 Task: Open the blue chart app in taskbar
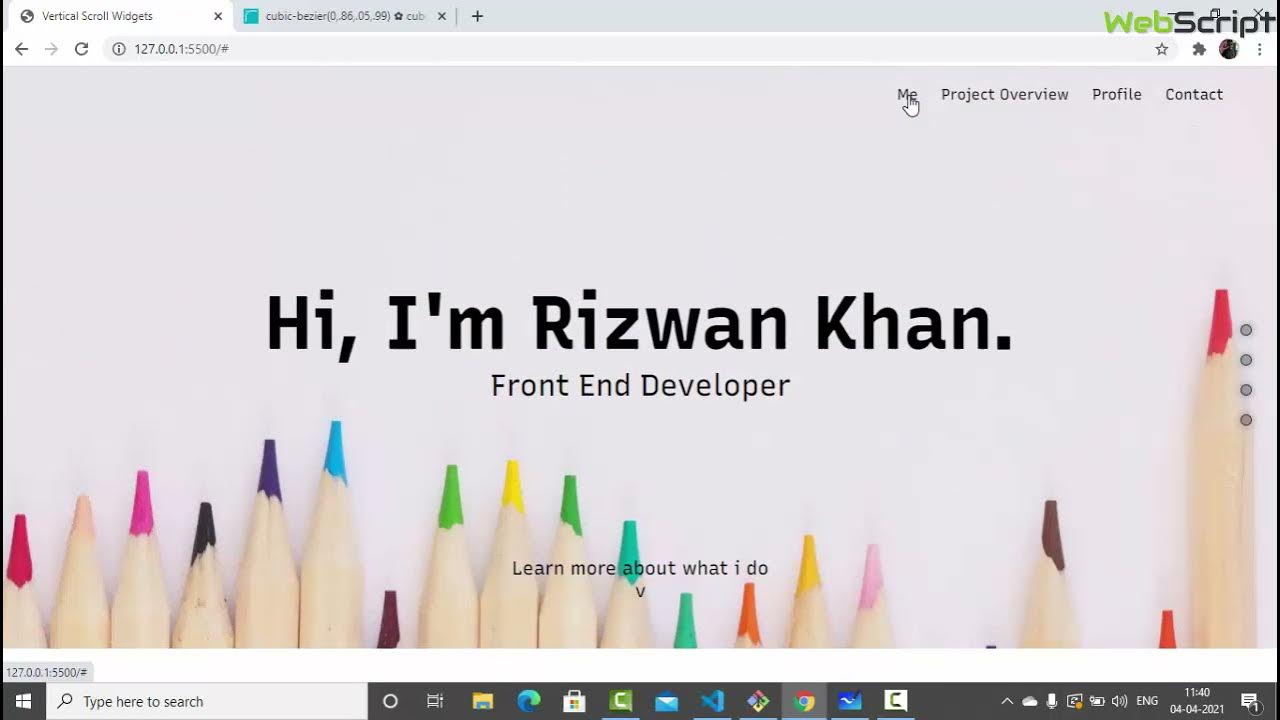pos(850,701)
